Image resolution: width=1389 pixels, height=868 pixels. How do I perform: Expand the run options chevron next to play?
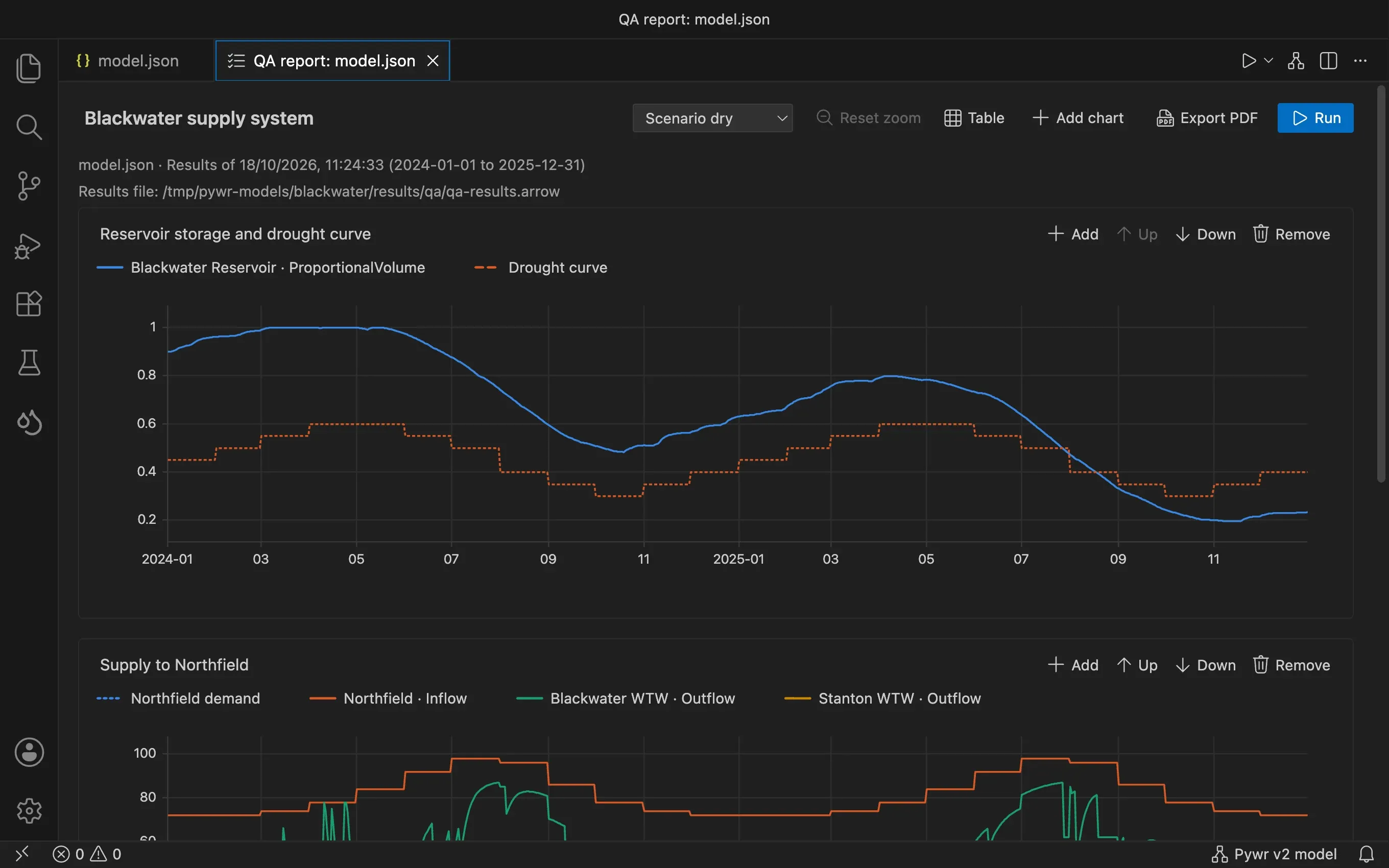click(x=1268, y=60)
